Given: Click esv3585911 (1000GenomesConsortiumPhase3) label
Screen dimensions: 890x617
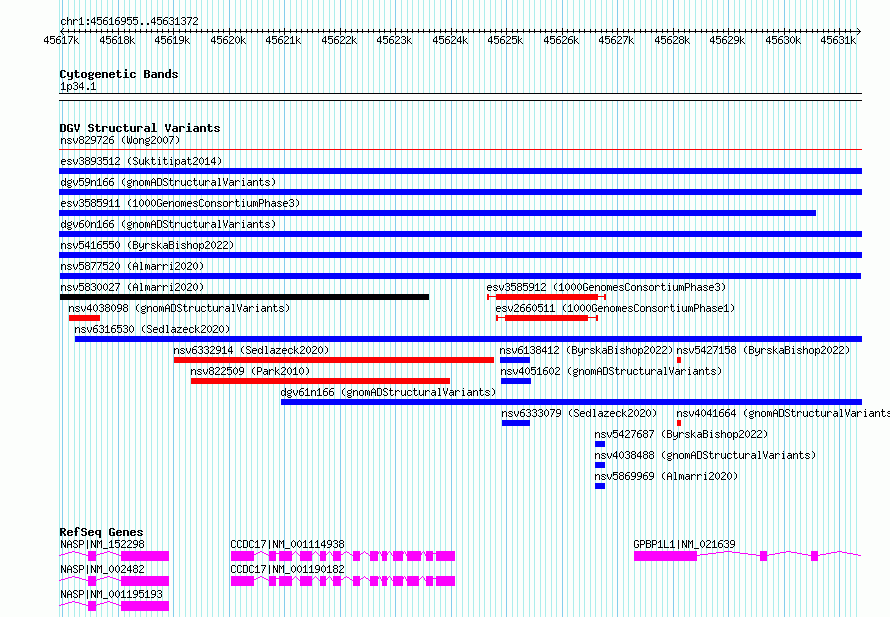Looking at the screenshot, I should pyautogui.click(x=180, y=203).
